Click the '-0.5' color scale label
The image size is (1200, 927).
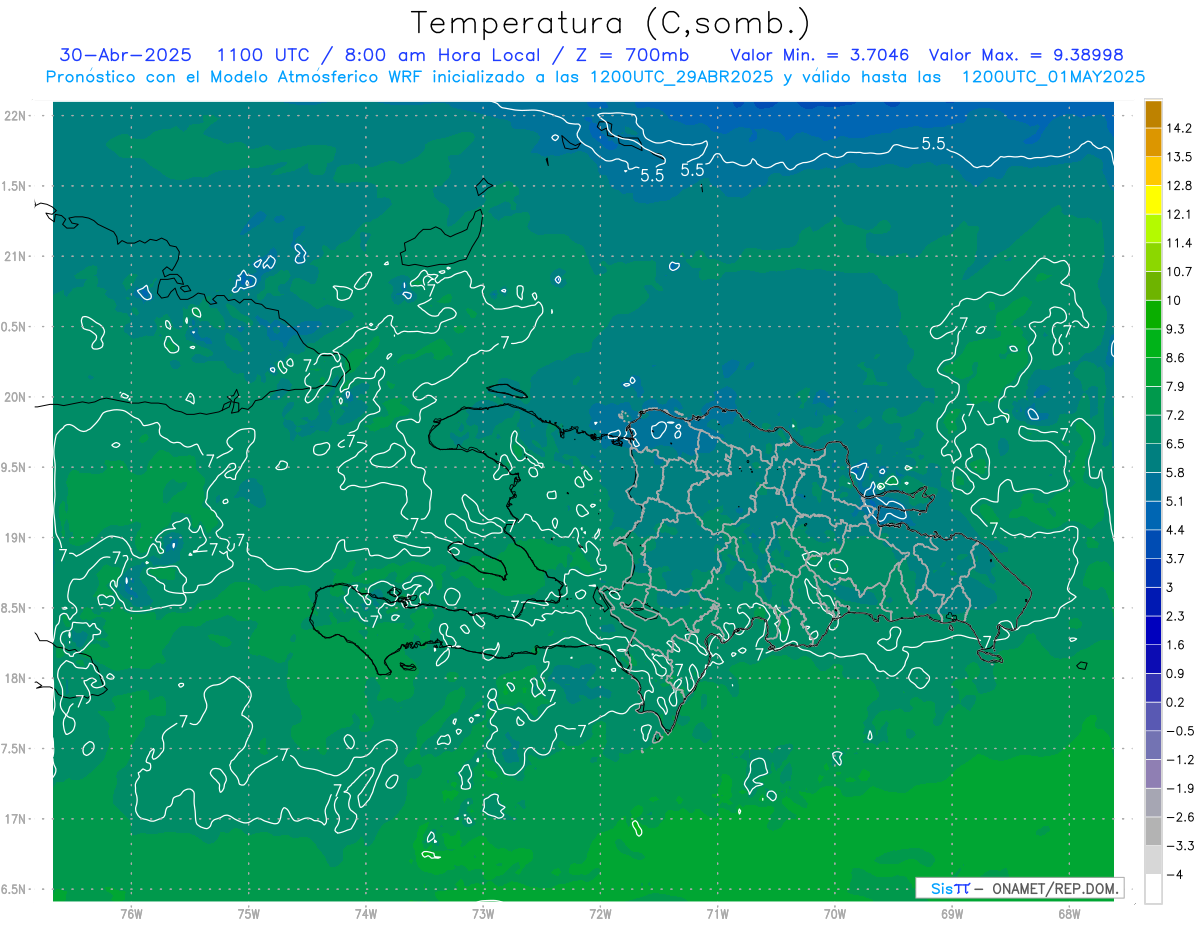pos(1179,731)
